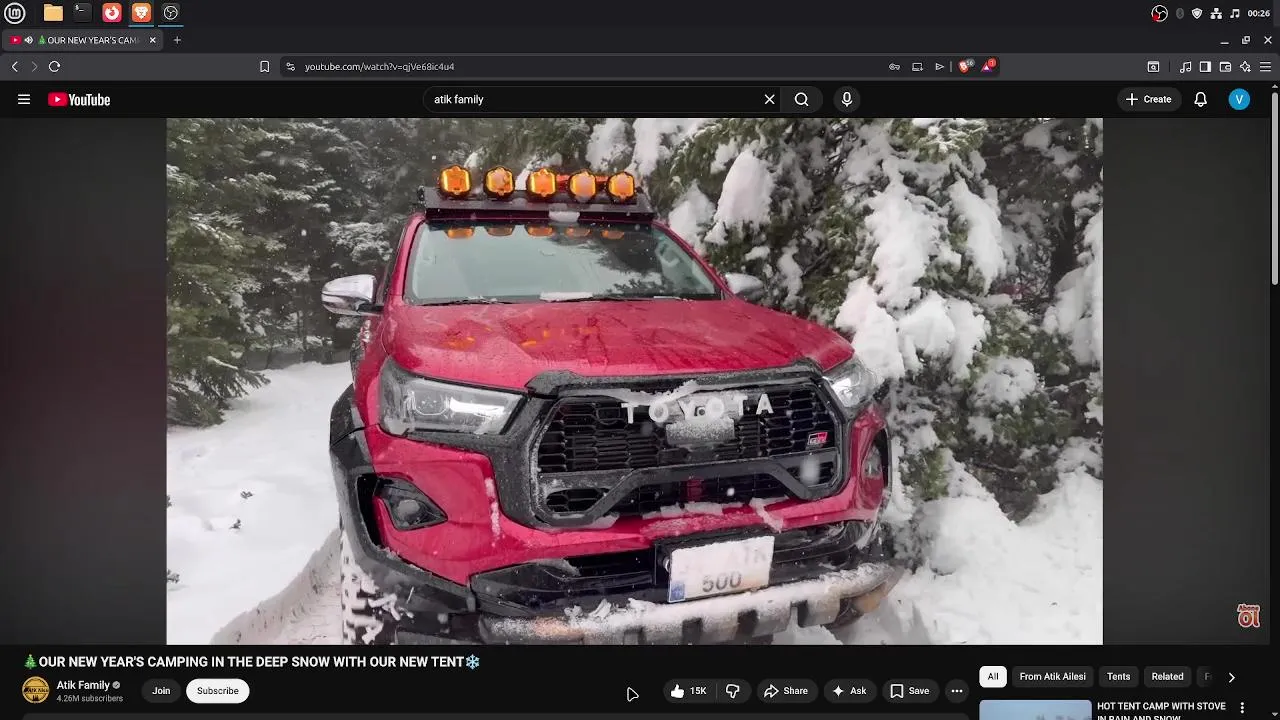Go back to the previous page
1280x720 pixels.
pyautogui.click(x=15, y=66)
